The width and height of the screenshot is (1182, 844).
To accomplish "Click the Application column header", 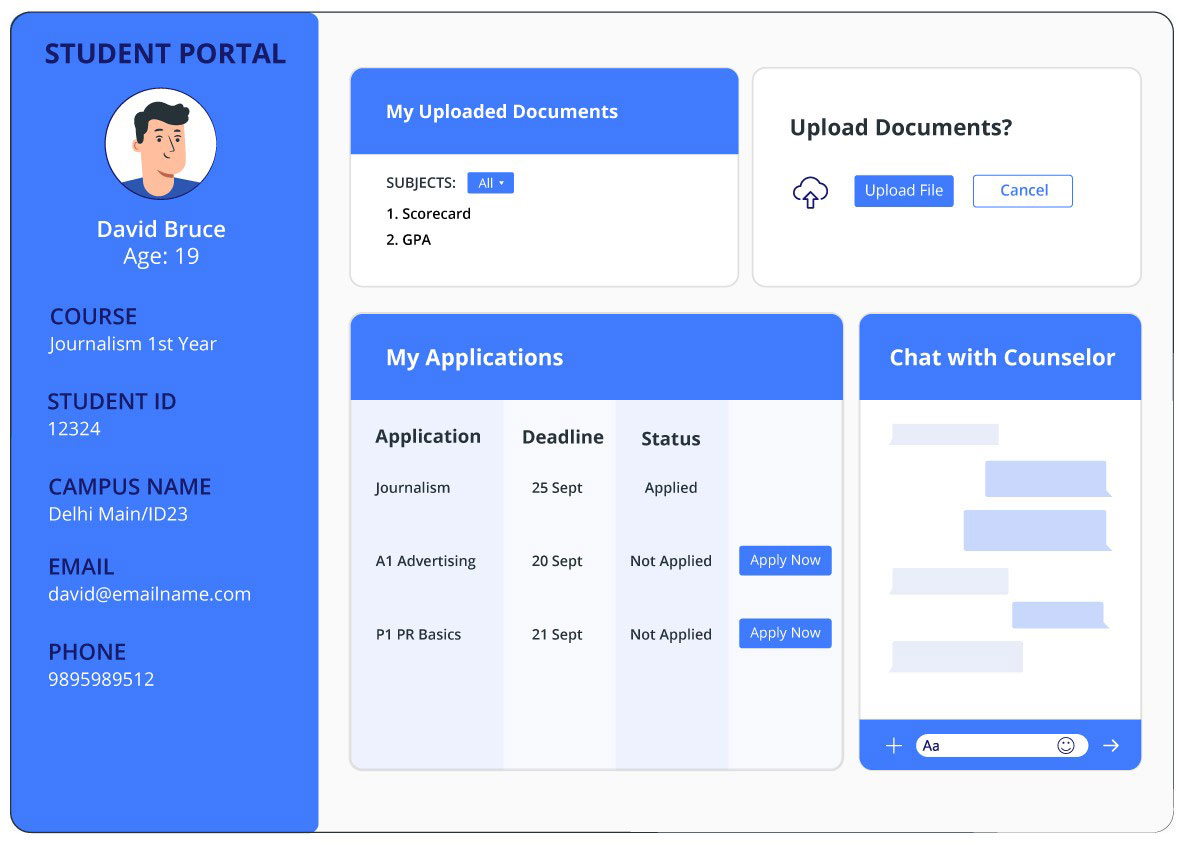I will point(428,437).
